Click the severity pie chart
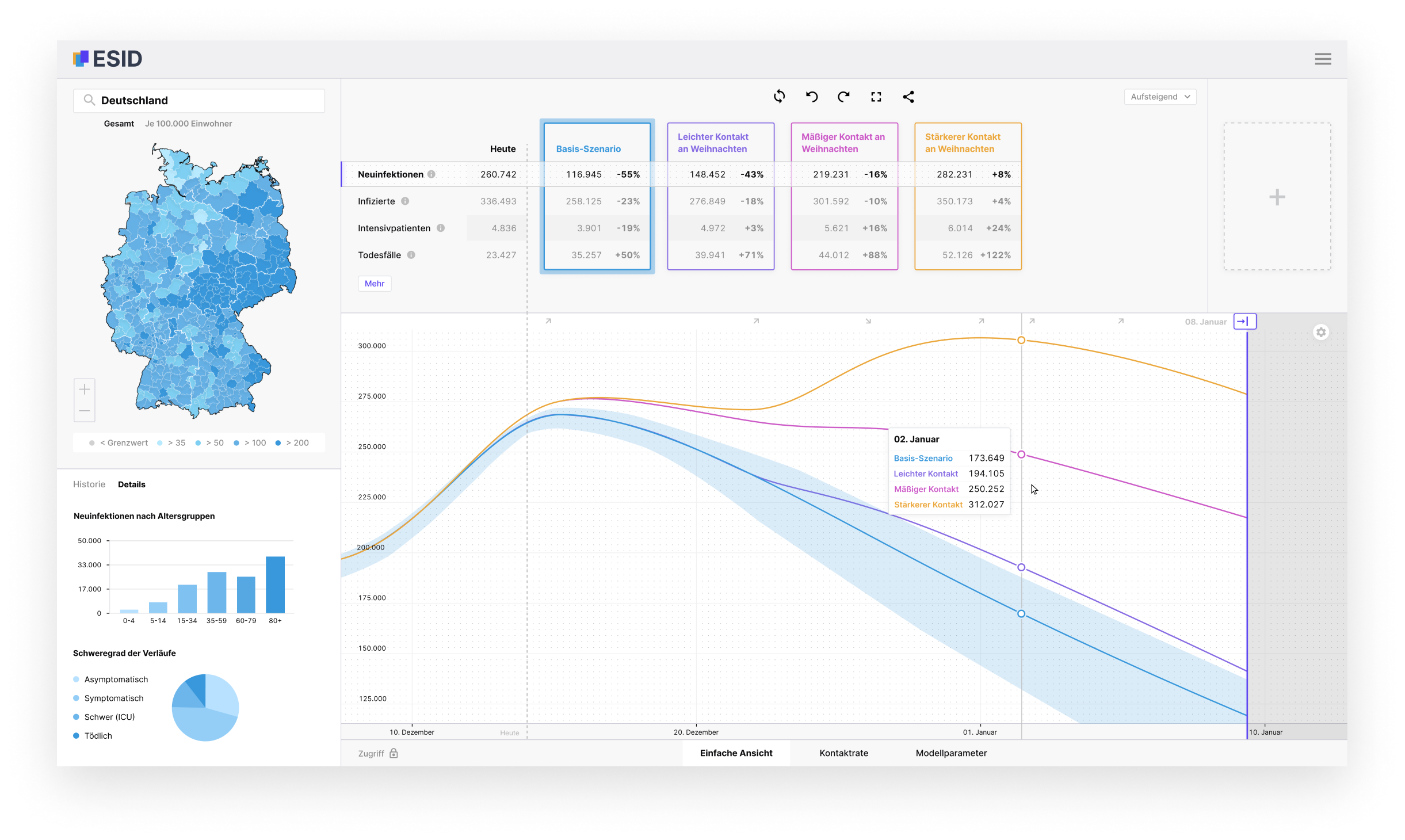Viewport: 1405px width, 840px height. coord(205,708)
